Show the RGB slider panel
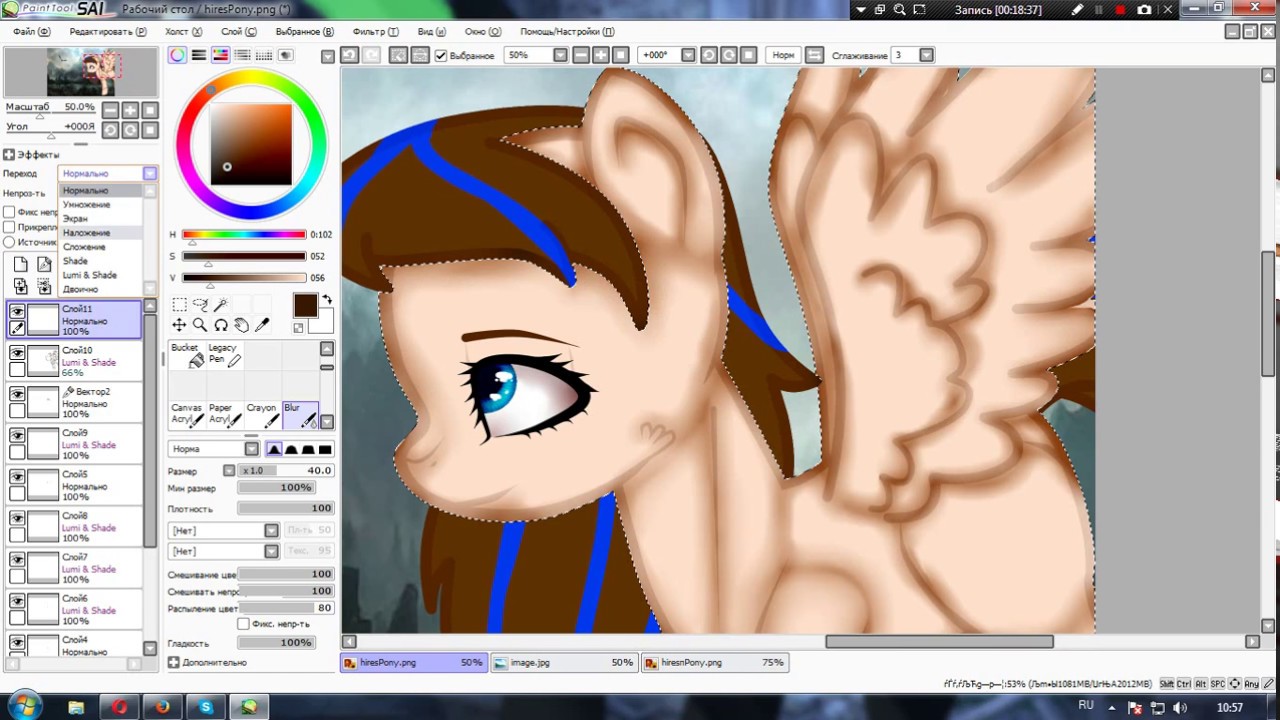This screenshot has height=720, width=1280. click(x=199, y=55)
